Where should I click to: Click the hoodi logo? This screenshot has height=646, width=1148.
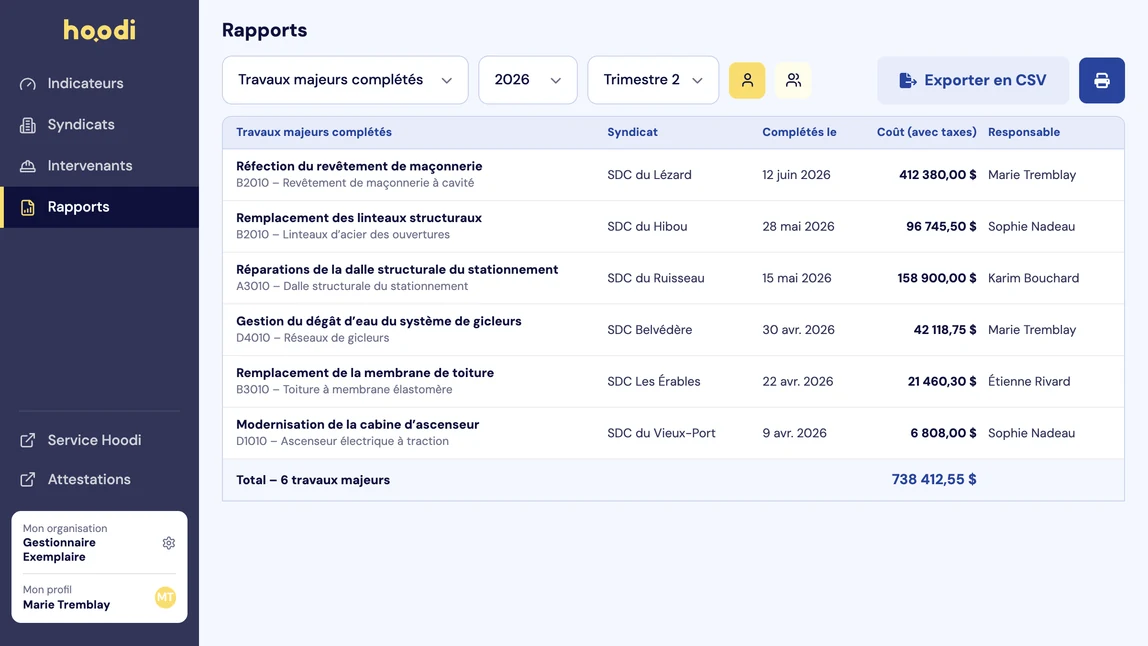(x=100, y=30)
